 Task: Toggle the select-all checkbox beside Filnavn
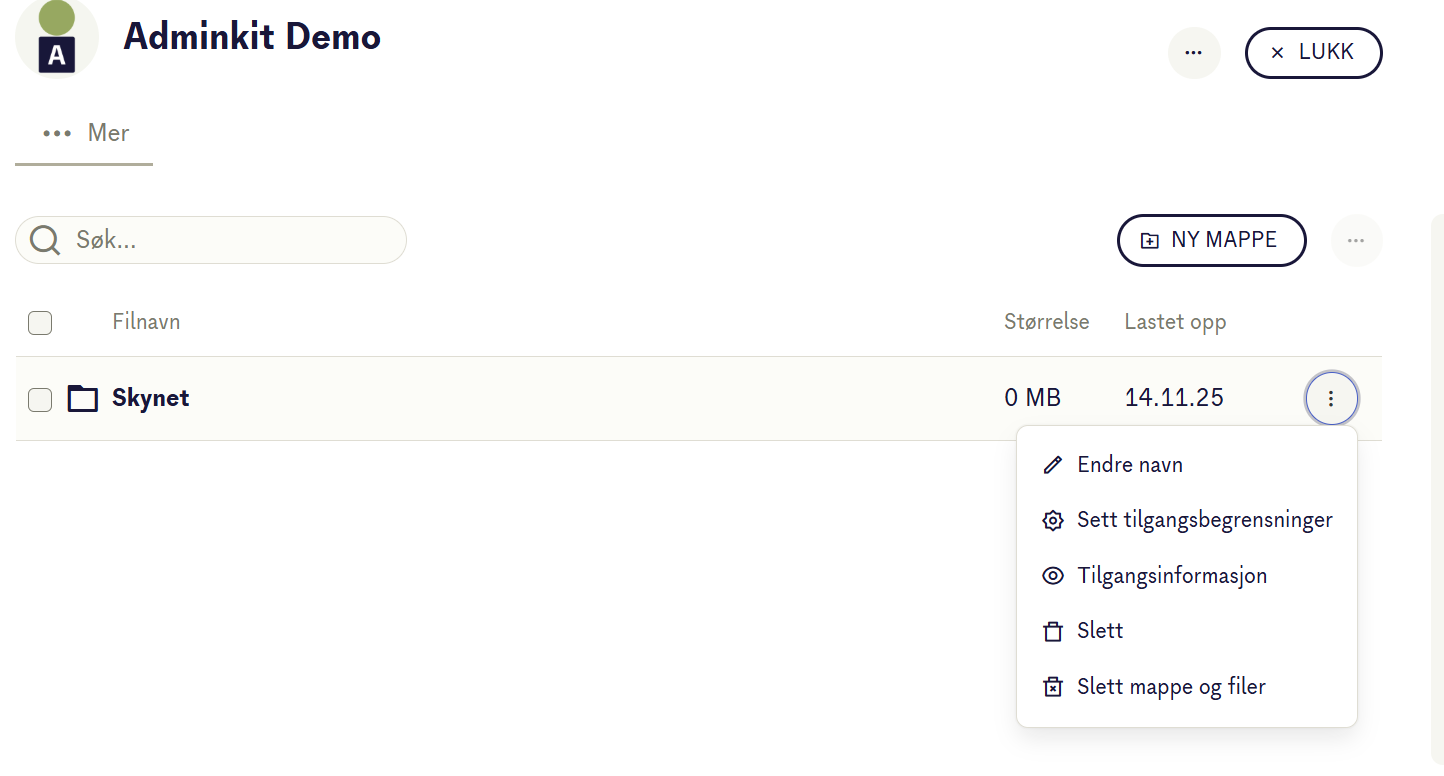[40, 322]
